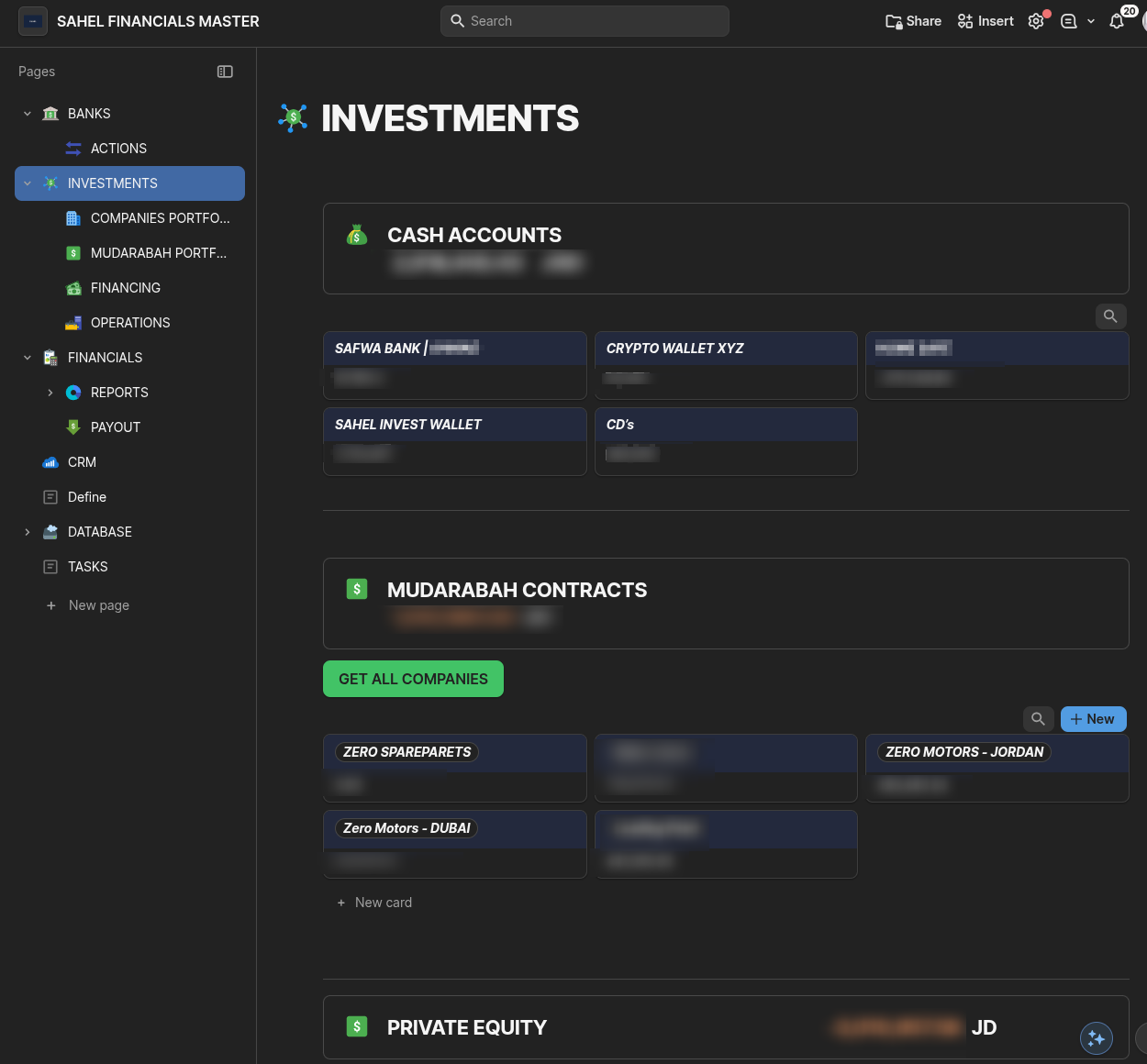Click the page icon beside Define

point(50,497)
